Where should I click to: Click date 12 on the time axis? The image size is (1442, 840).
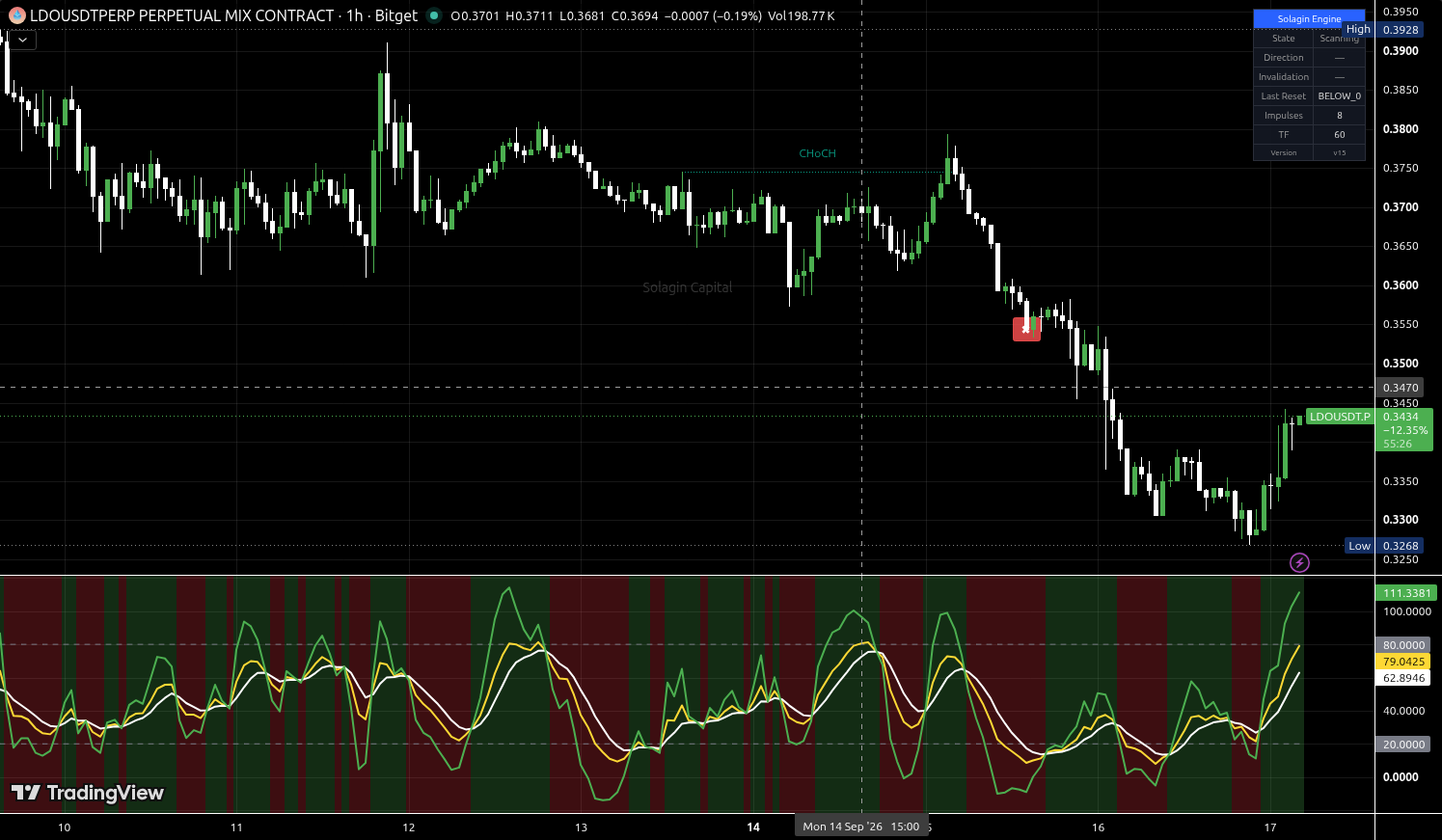[409, 827]
